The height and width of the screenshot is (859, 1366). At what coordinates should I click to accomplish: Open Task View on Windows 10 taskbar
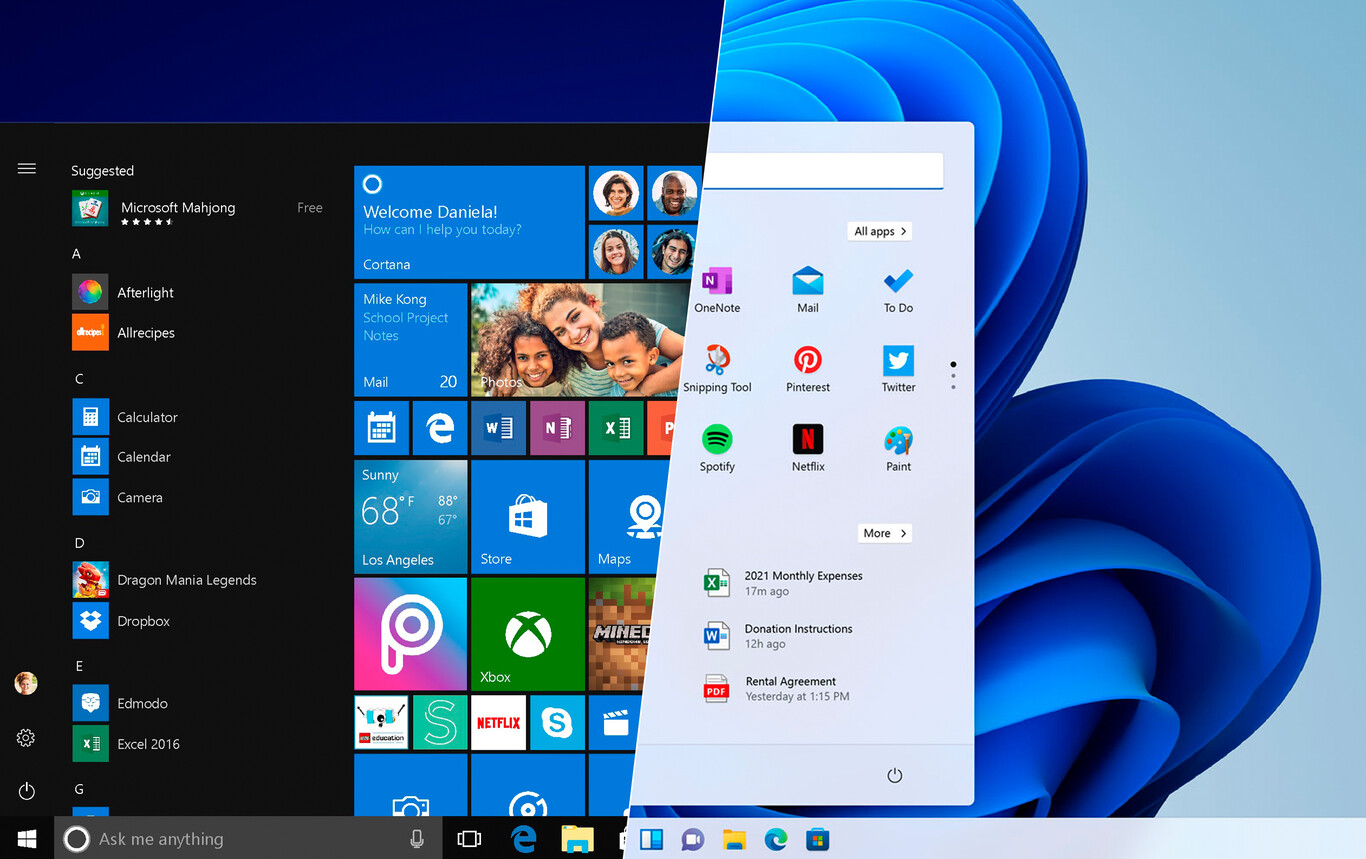click(x=469, y=839)
